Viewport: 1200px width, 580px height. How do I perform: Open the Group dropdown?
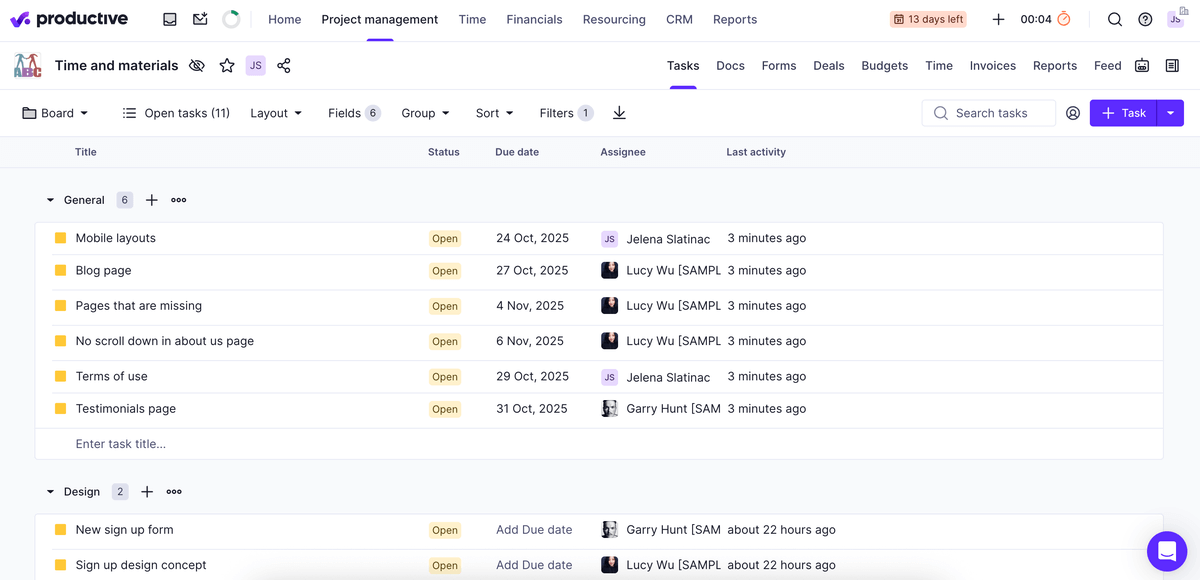pyautogui.click(x=425, y=113)
